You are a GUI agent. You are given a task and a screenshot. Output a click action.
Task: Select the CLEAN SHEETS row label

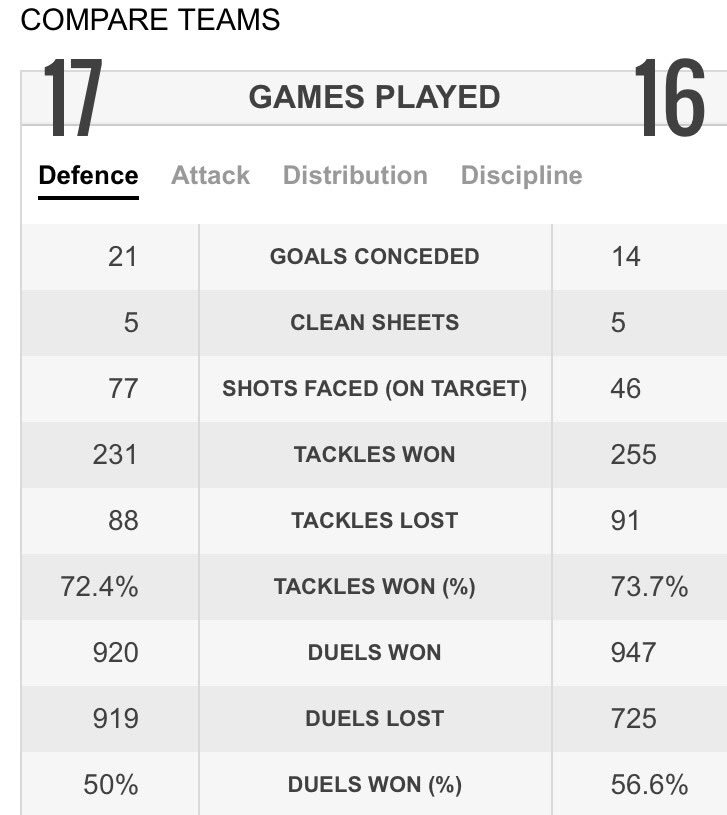coord(374,322)
